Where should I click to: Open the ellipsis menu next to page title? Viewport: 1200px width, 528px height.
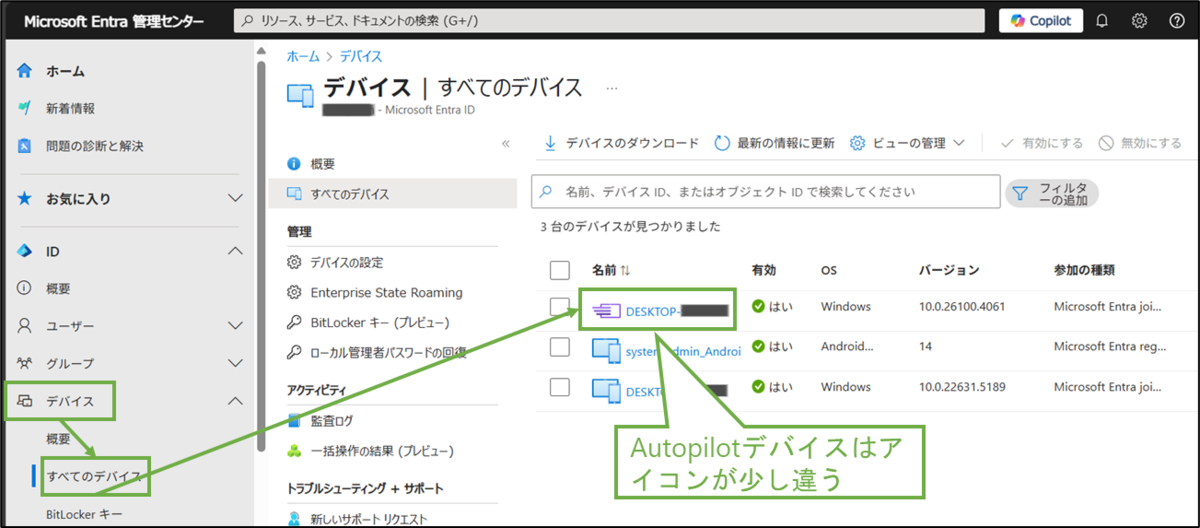tap(612, 88)
